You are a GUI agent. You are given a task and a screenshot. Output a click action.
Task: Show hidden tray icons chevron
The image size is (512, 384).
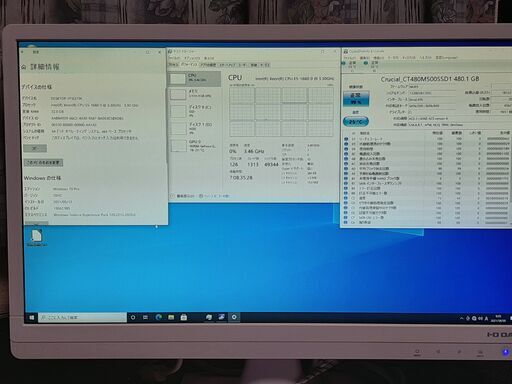point(461,319)
